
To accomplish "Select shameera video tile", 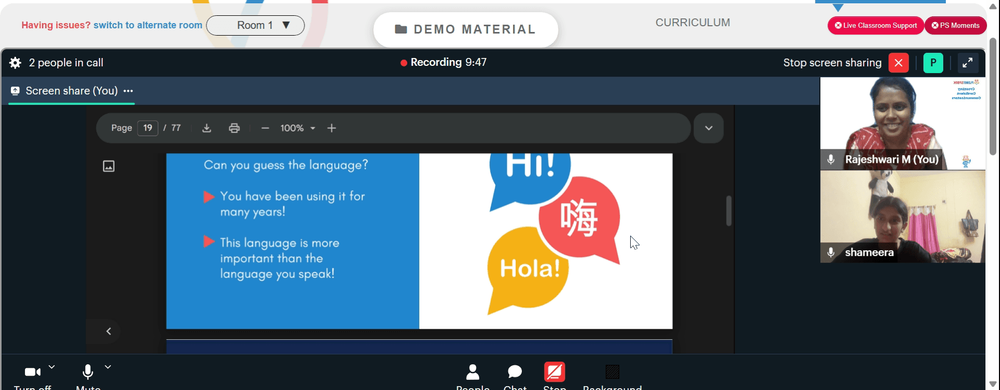I will coord(902,217).
